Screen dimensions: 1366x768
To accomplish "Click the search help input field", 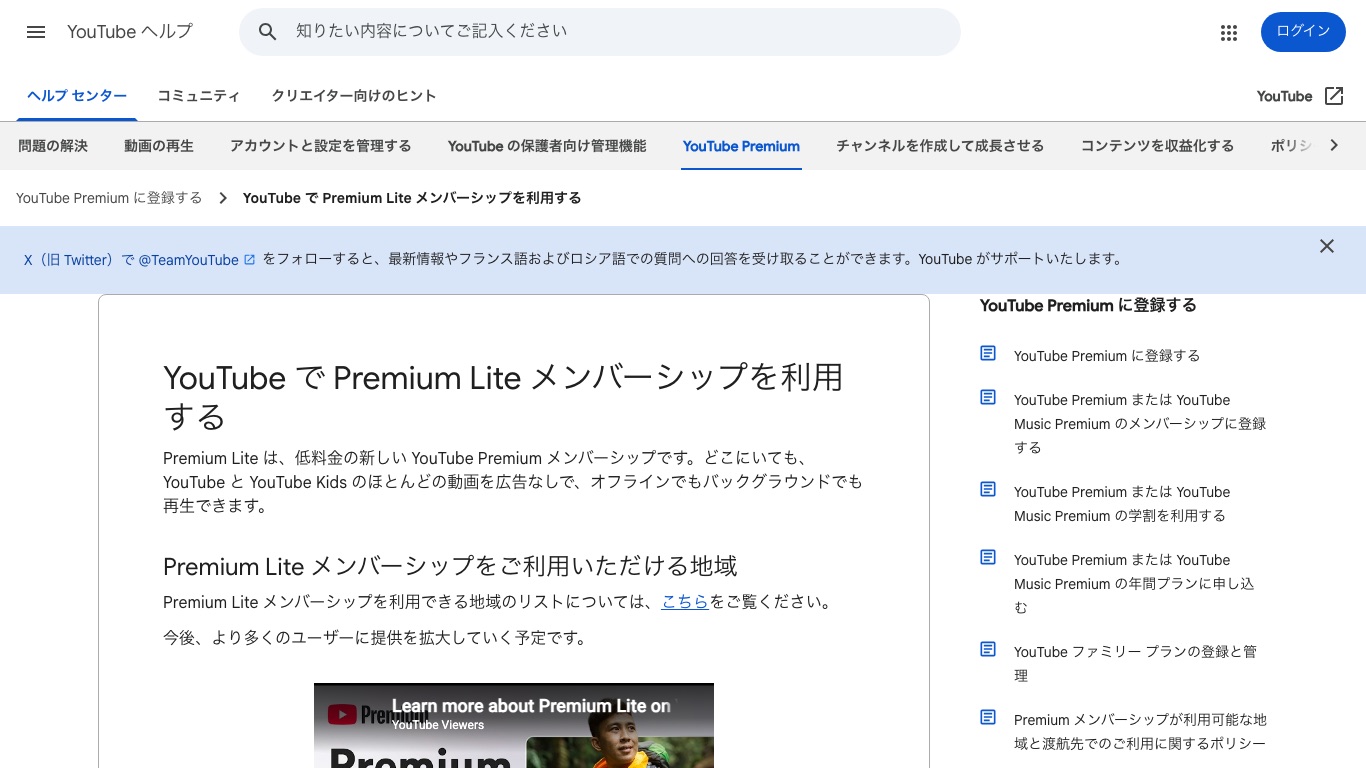I will [600, 32].
